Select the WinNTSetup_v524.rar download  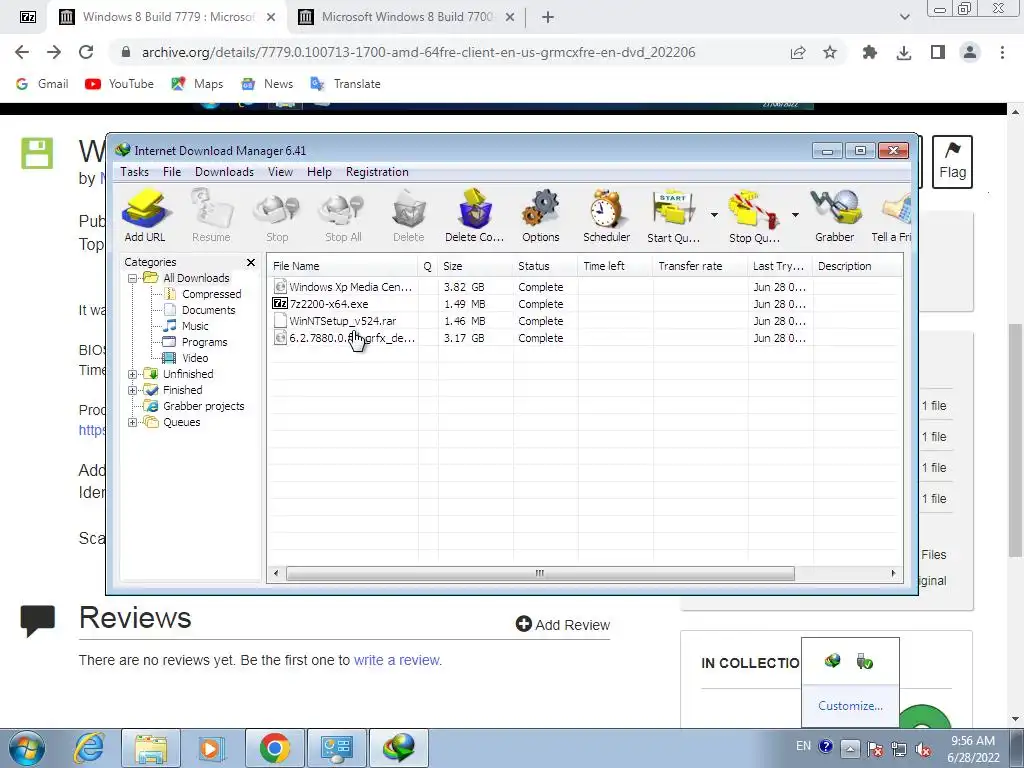(x=584, y=321)
